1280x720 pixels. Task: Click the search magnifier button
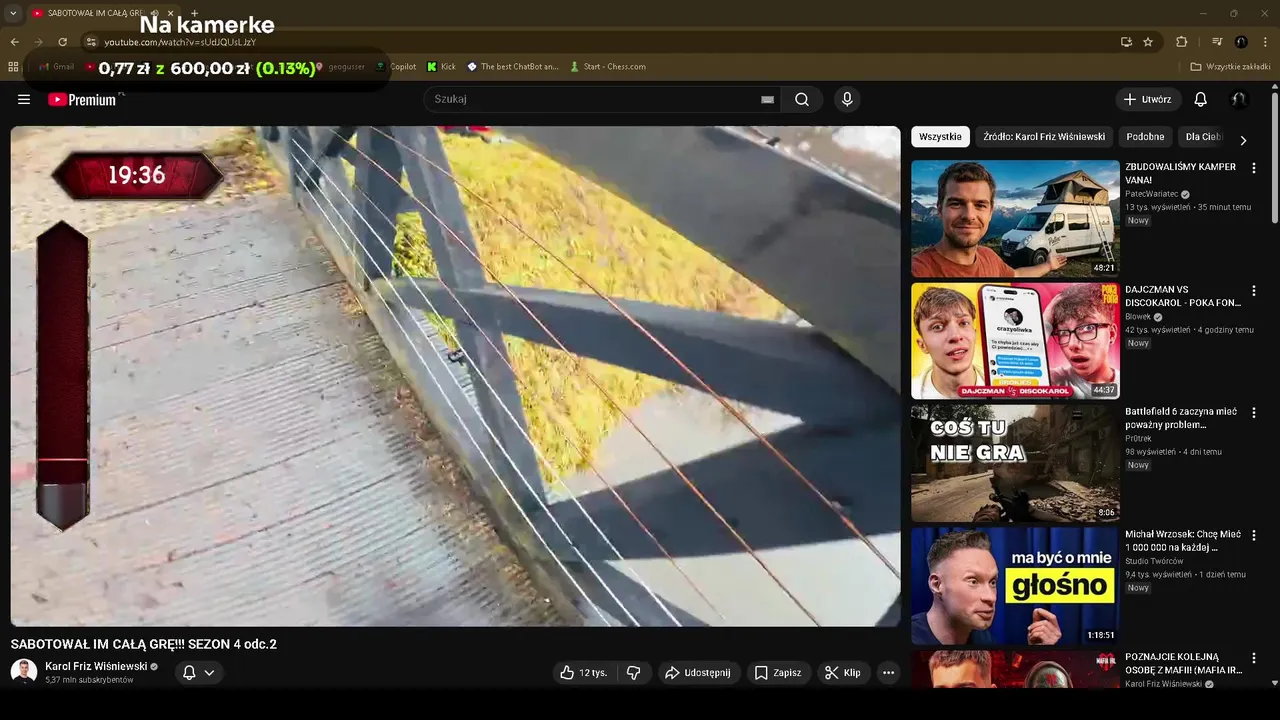click(802, 99)
